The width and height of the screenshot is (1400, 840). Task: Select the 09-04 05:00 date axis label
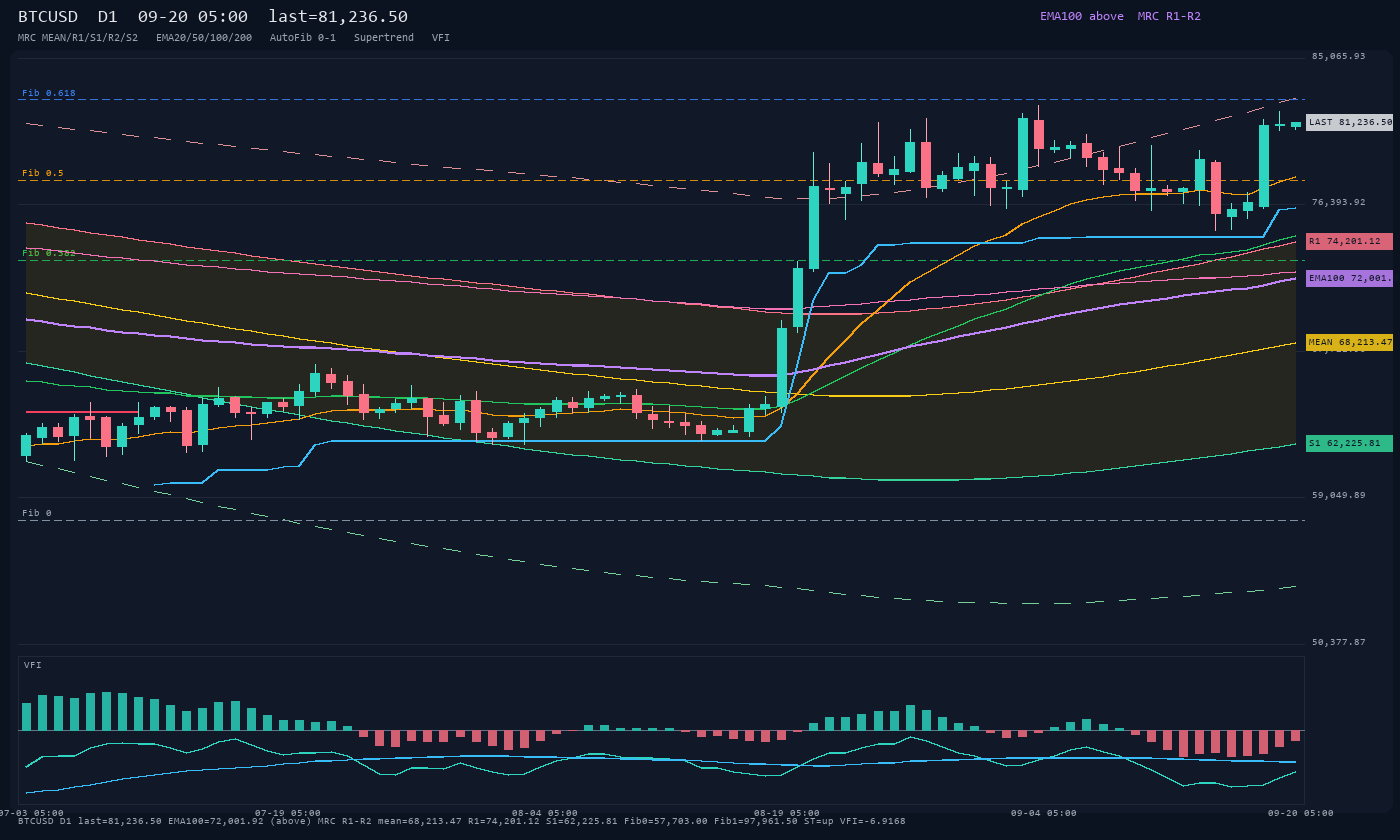[1044, 813]
